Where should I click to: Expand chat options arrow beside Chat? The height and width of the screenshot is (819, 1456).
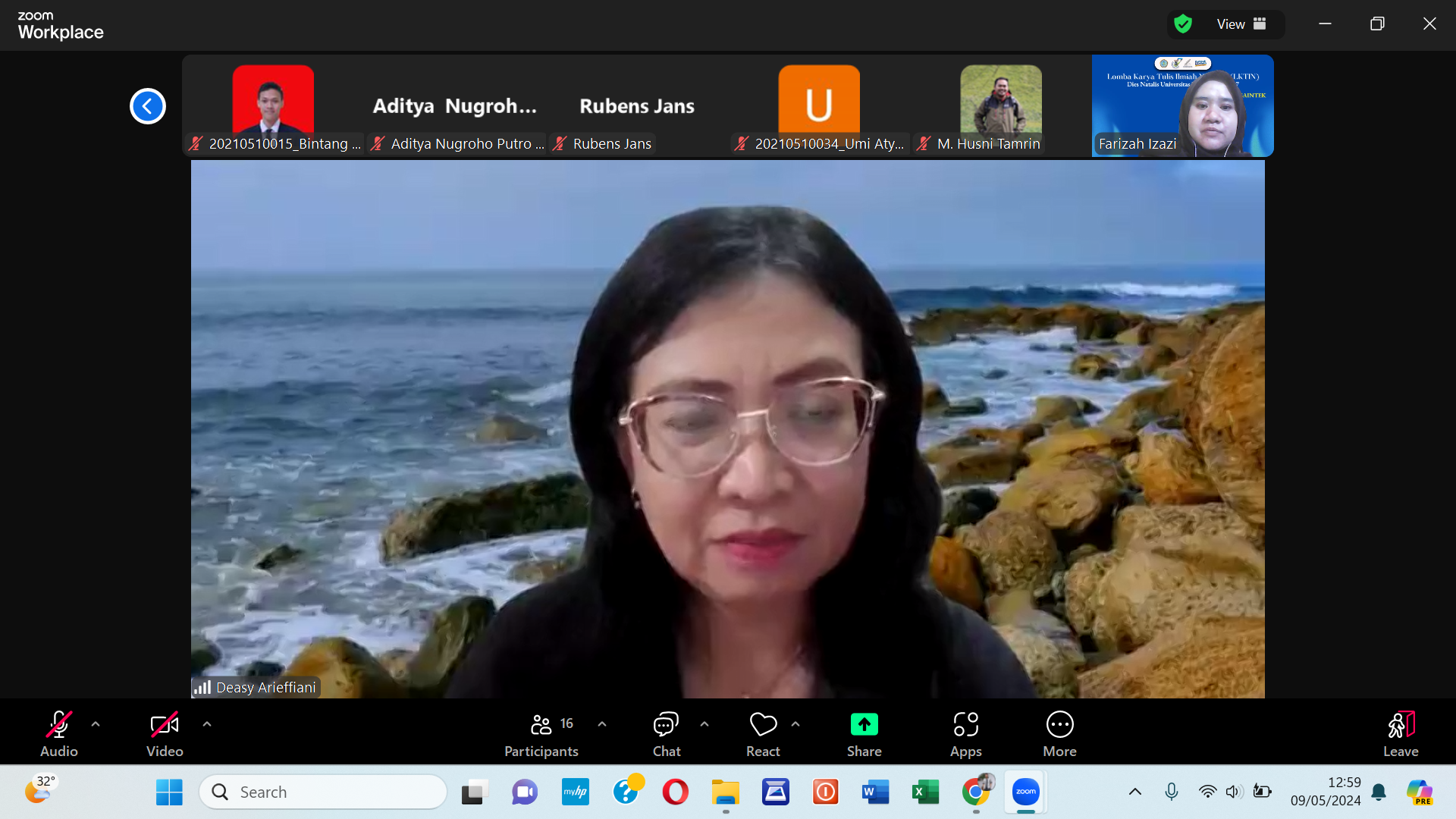point(704,724)
